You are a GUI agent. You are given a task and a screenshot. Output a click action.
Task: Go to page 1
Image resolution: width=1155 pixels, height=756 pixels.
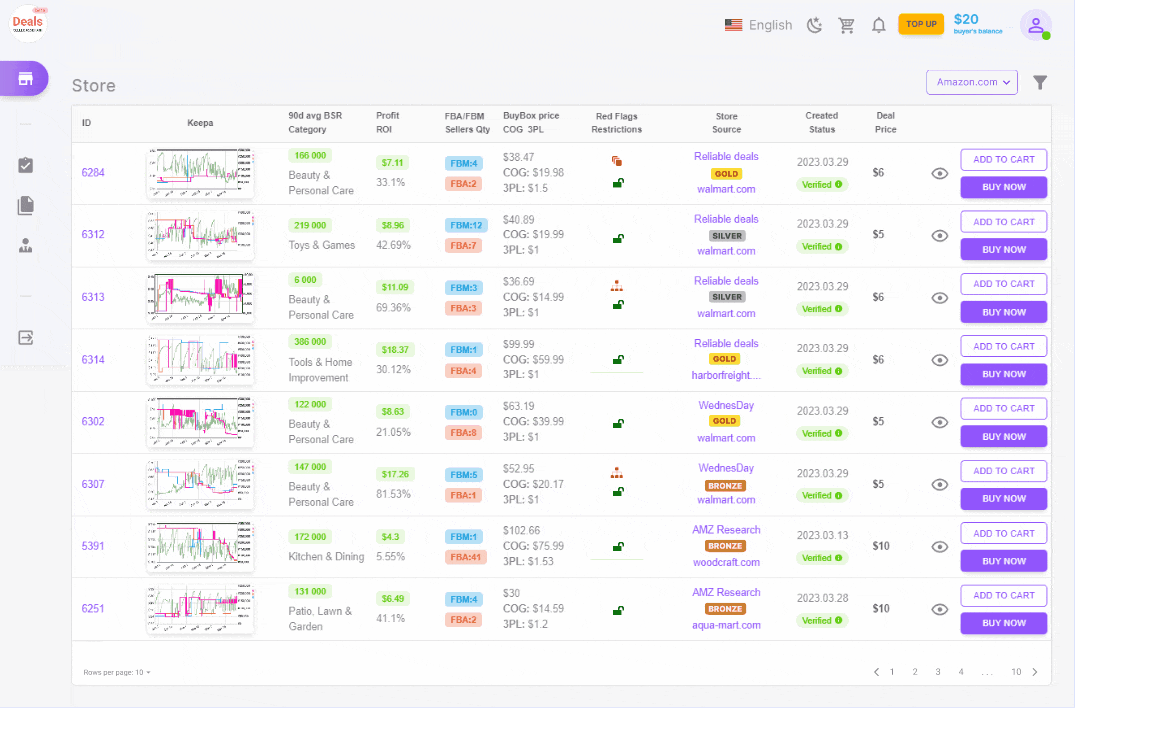892,672
